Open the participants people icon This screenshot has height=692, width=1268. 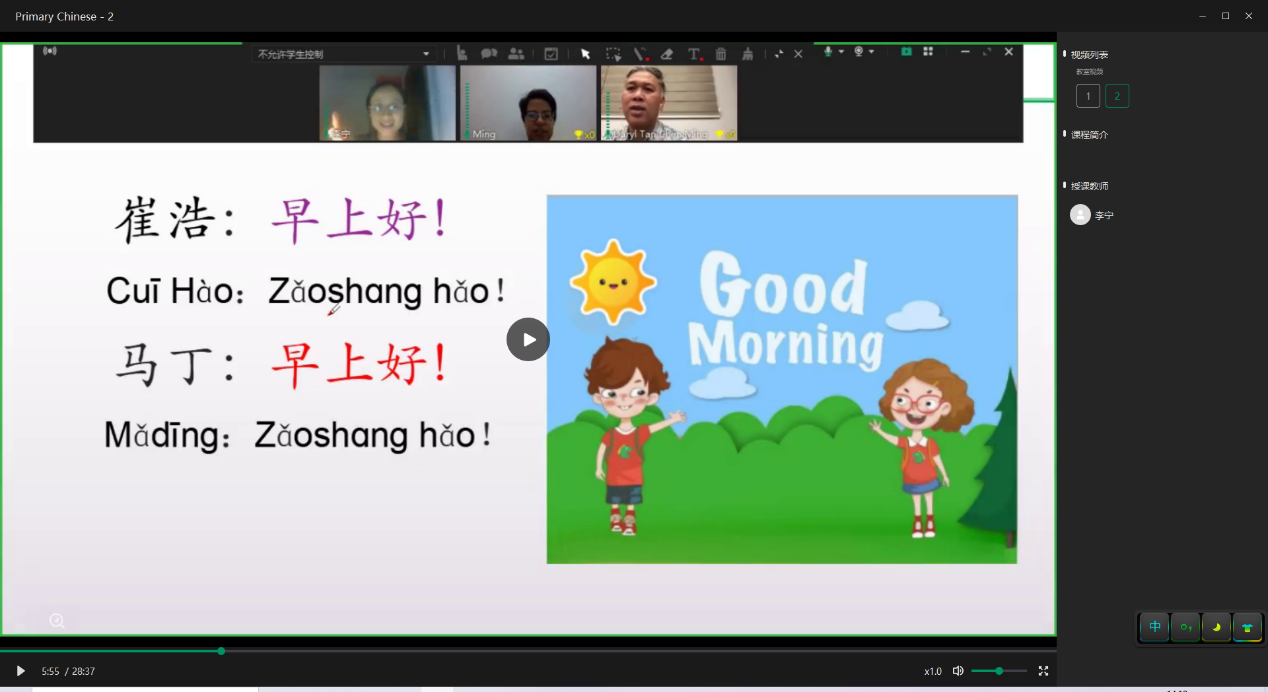516,54
